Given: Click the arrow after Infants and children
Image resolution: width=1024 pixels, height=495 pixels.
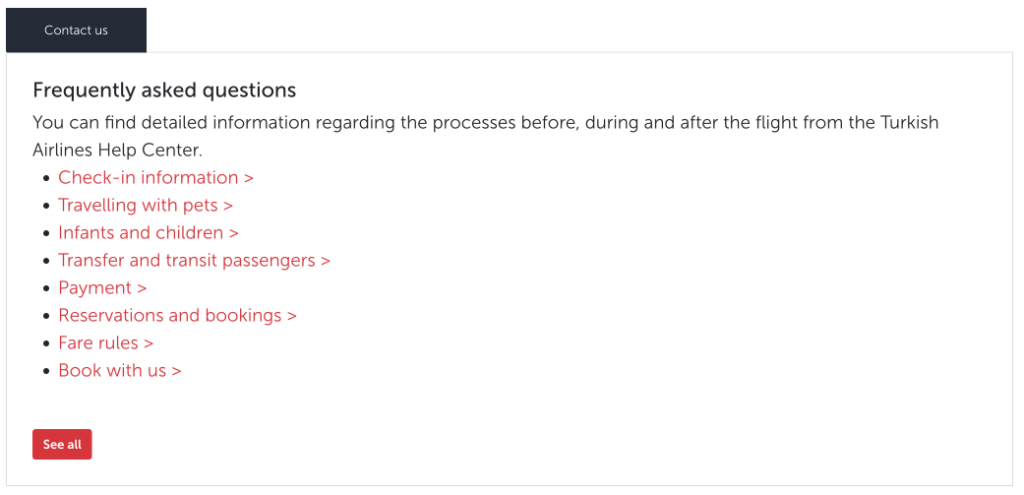Looking at the screenshot, I should 234,233.
